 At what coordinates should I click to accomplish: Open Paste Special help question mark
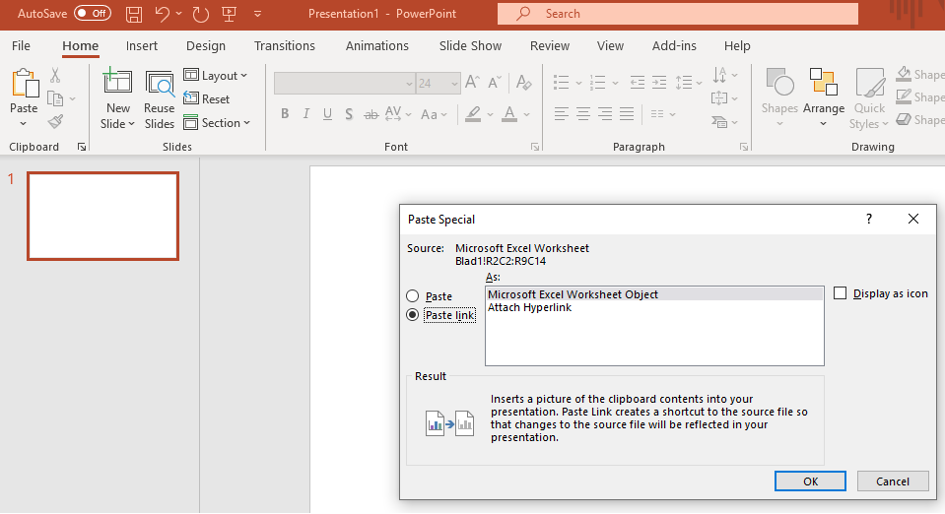point(868,219)
